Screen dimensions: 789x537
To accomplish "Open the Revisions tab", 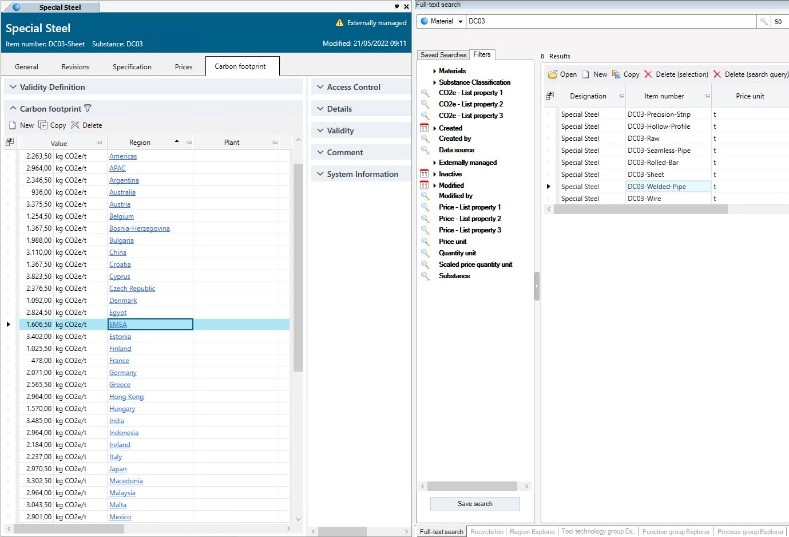I will (75, 66).
